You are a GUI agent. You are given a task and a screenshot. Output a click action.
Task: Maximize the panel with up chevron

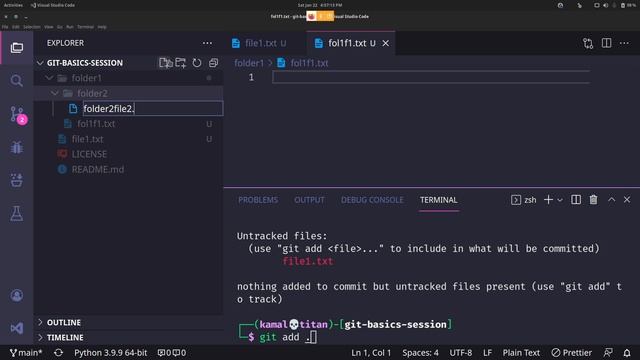click(x=611, y=200)
